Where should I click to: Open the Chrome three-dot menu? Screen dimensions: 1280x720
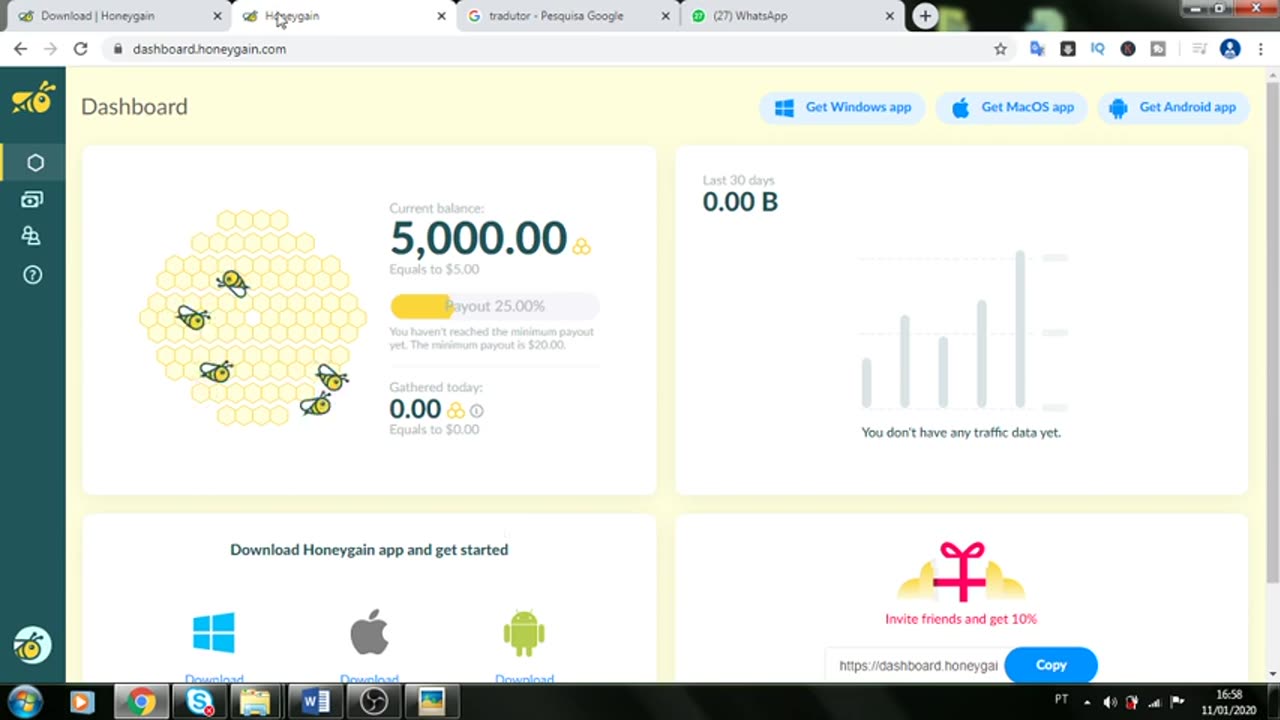point(1261,49)
